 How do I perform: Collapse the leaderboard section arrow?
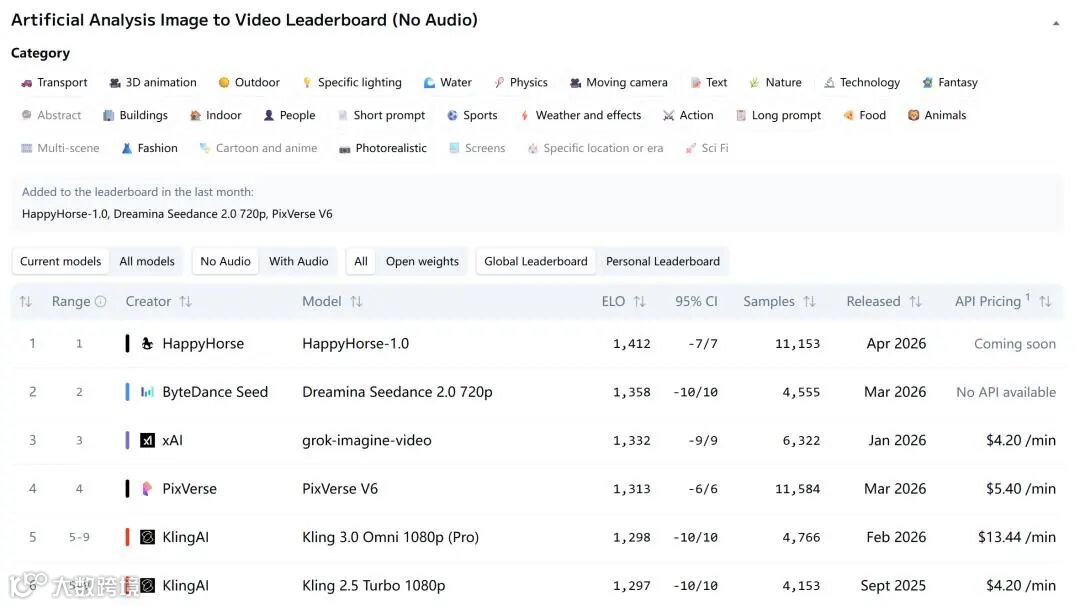click(1056, 23)
